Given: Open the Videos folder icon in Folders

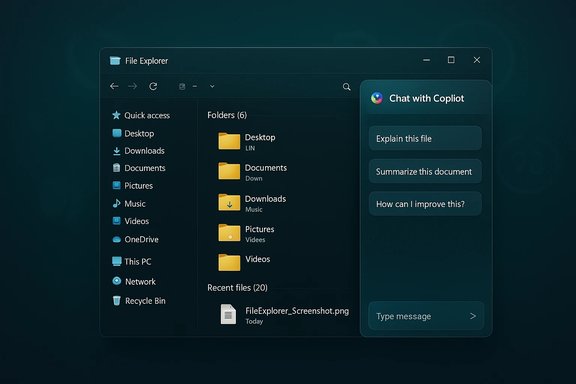Looking at the screenshot, I should 229,262.
